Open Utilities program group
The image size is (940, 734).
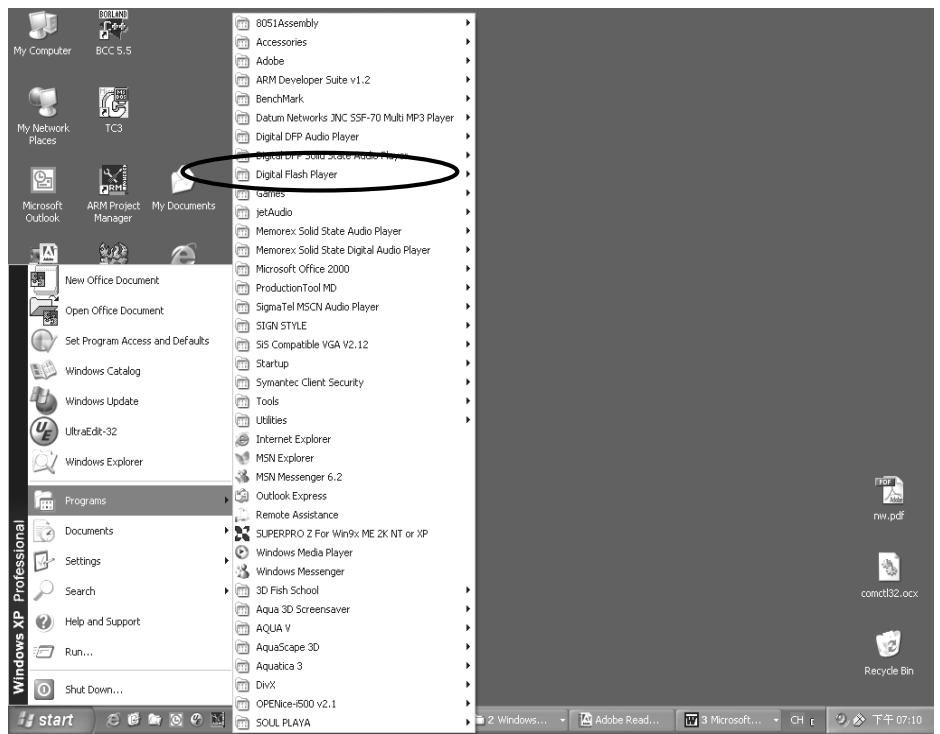354,420
